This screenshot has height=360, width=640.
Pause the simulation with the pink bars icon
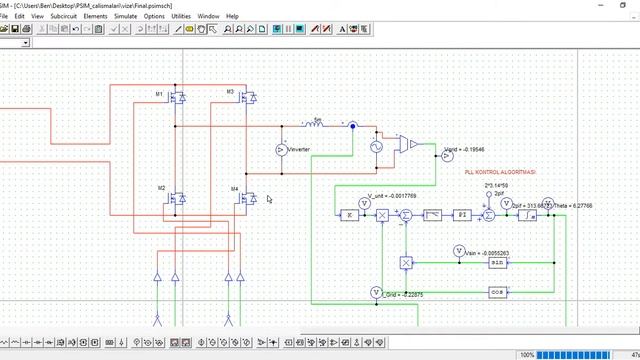point(289,29)
